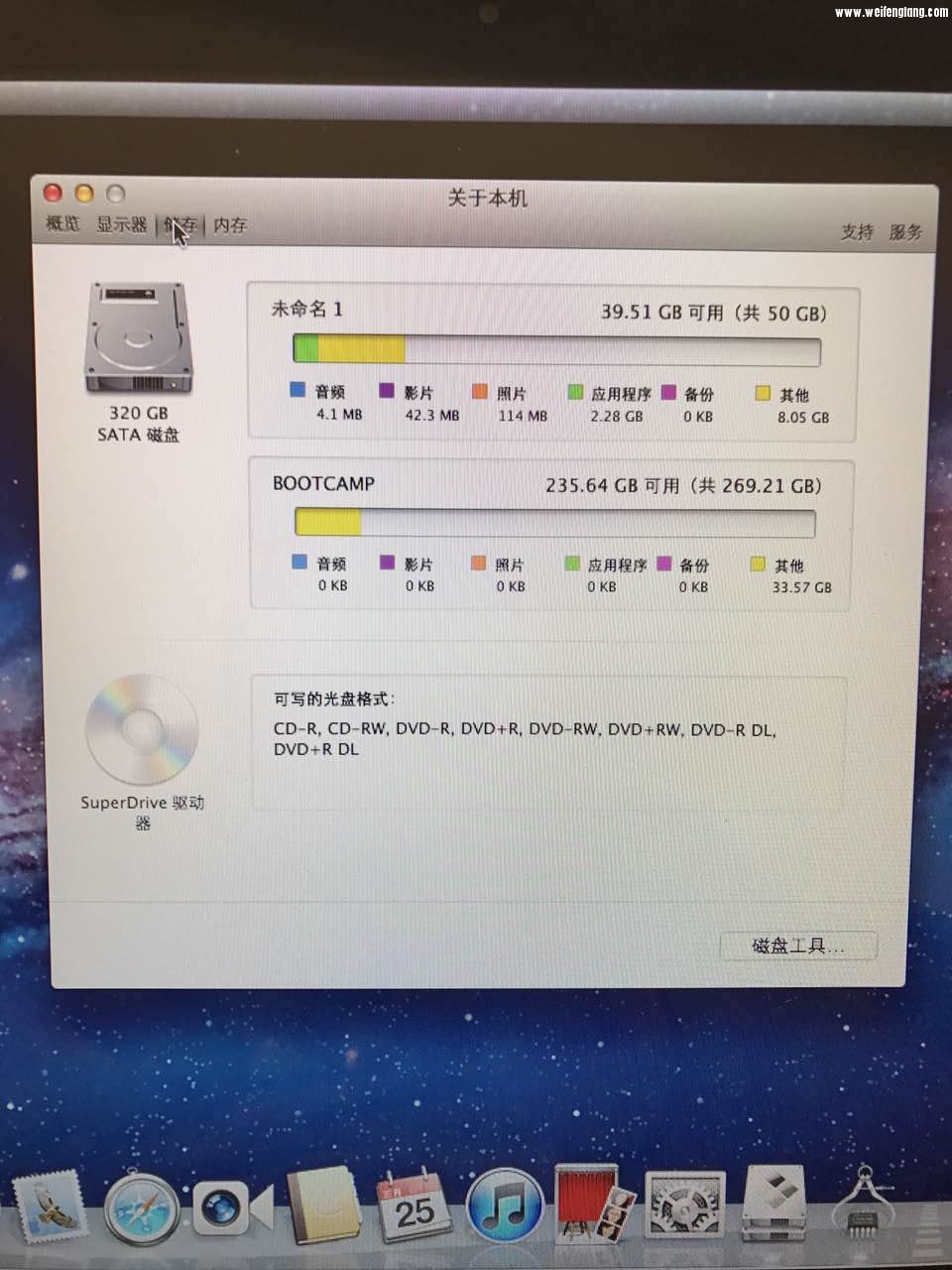This screenshot has height=1270, width=952.
Task: Click the SuperDrive disc icon
Action: [x=142, y=731]
